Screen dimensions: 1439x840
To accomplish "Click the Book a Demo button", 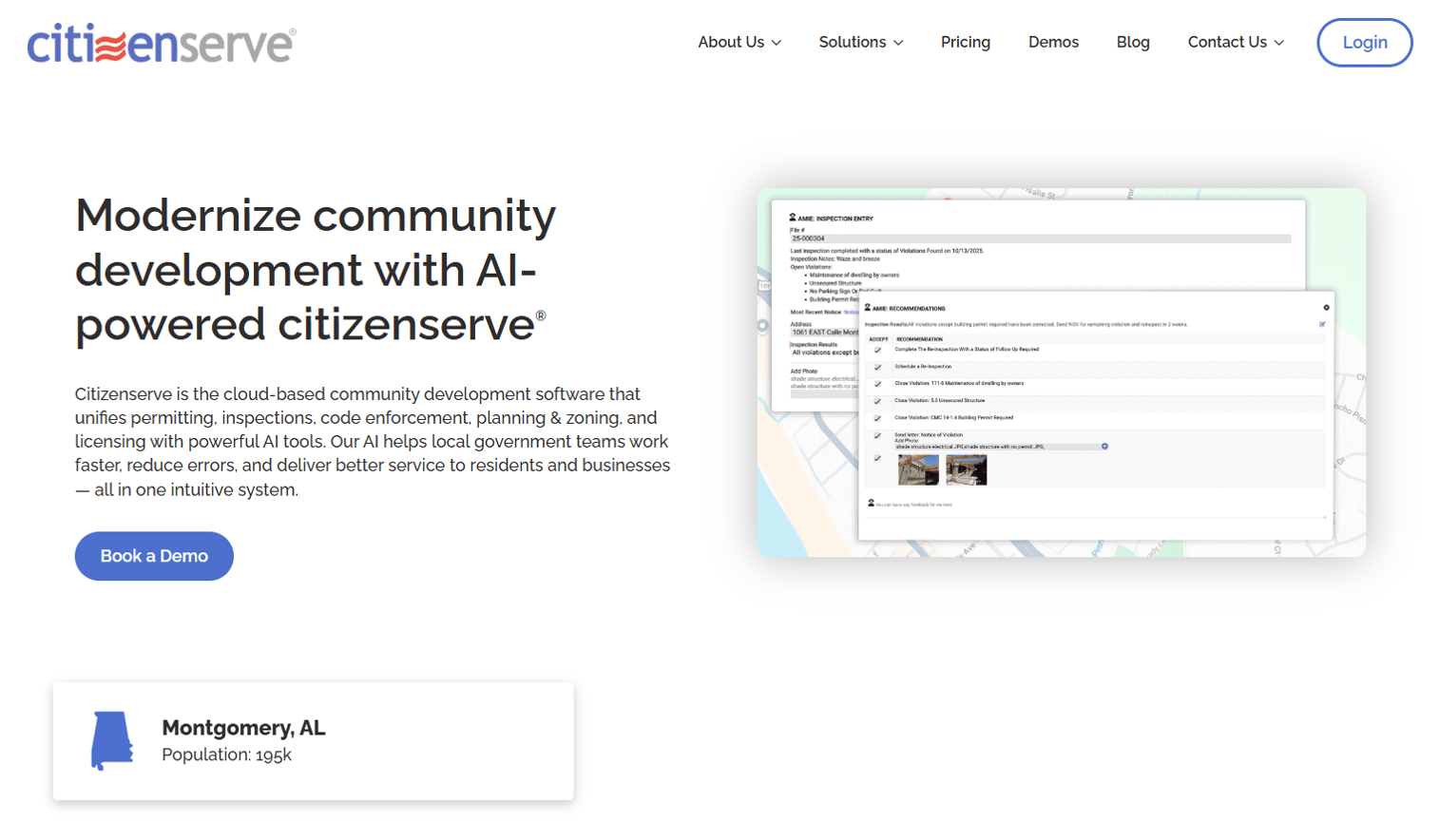I will (x=154, y=556).
